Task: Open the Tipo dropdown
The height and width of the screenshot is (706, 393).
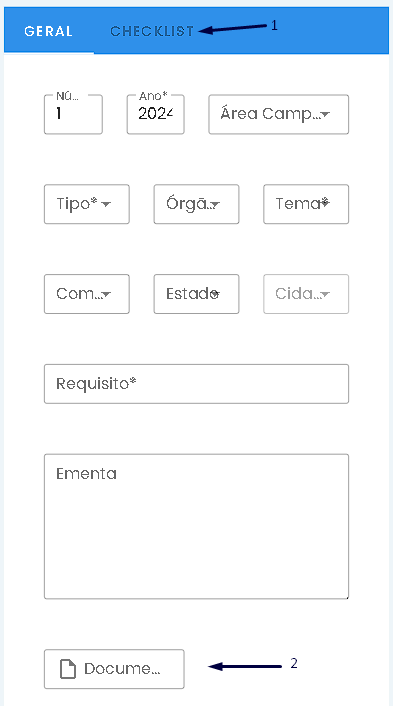Action: [x=86, y=204]
